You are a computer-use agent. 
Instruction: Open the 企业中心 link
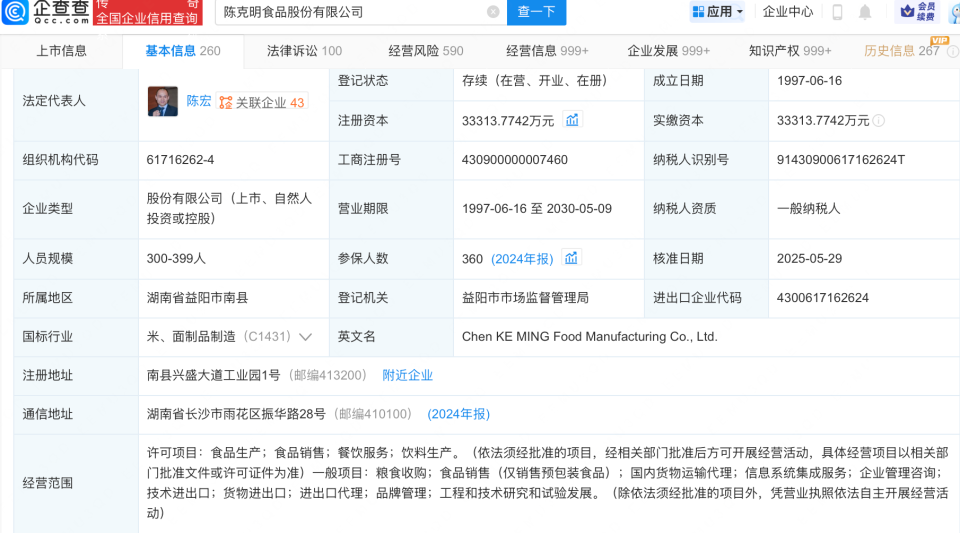(x=788, y=12)
